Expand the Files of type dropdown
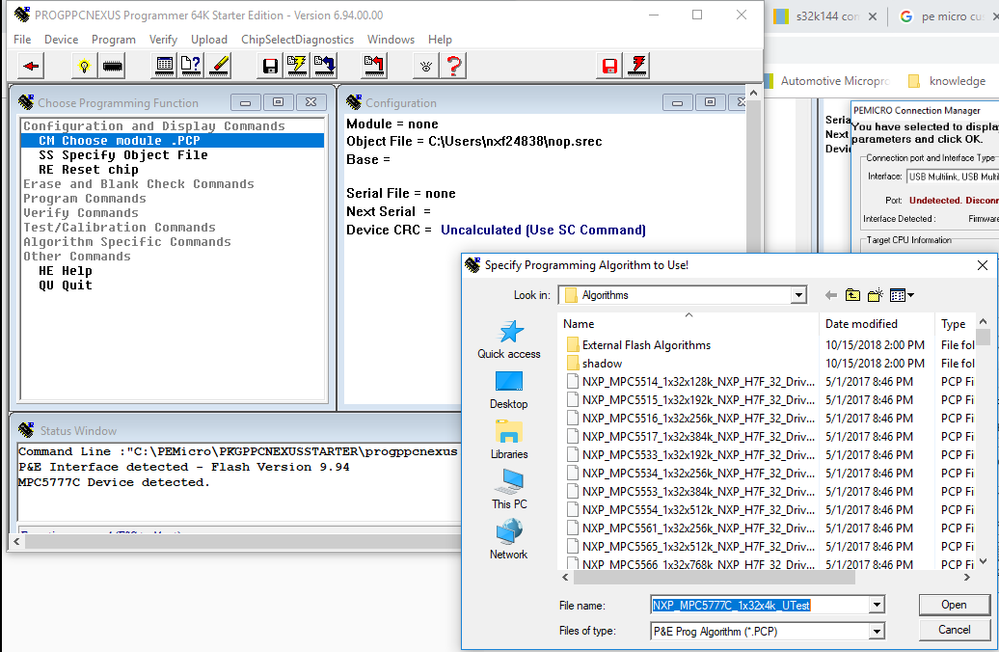This screenshot has height=652, width=999. click(x=877, y=632)
